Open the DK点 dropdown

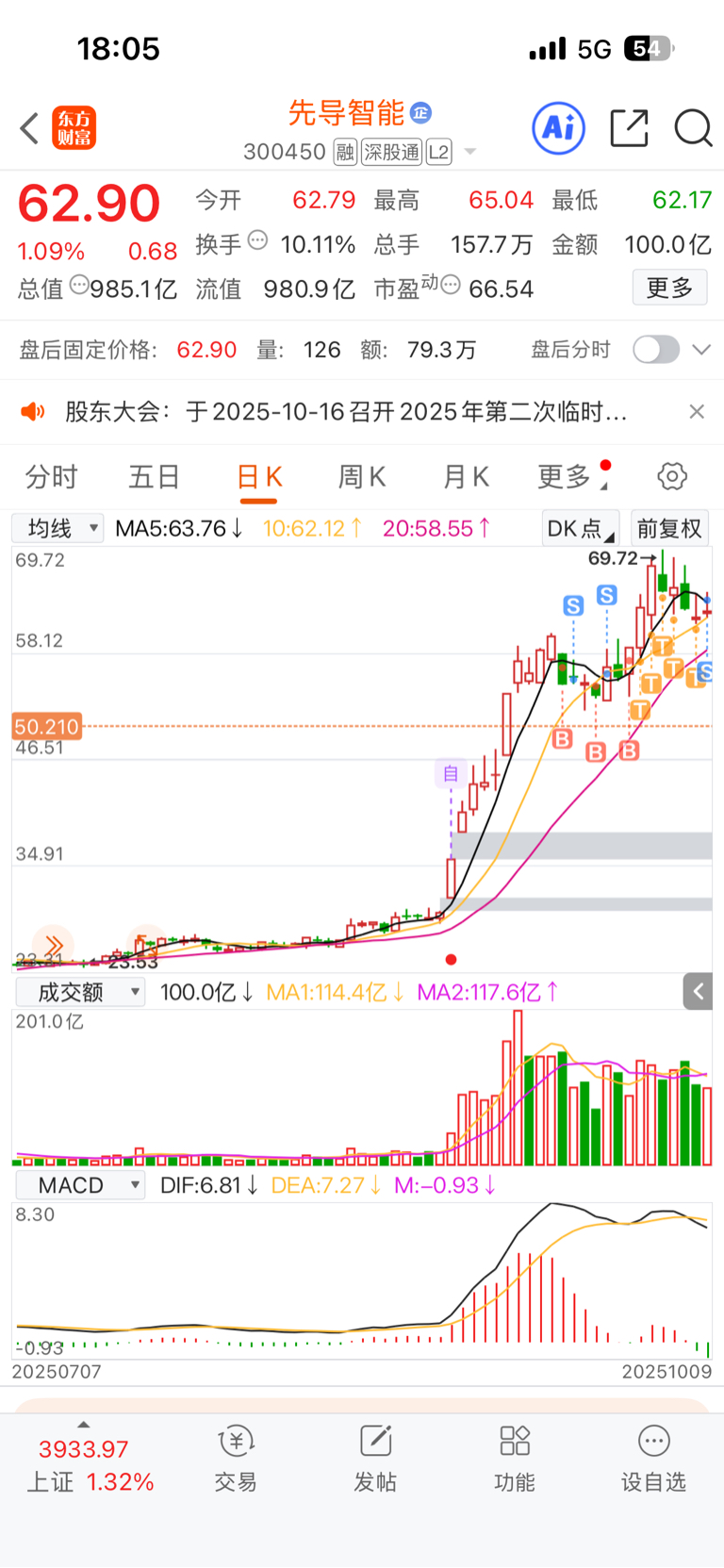point(580,528)
